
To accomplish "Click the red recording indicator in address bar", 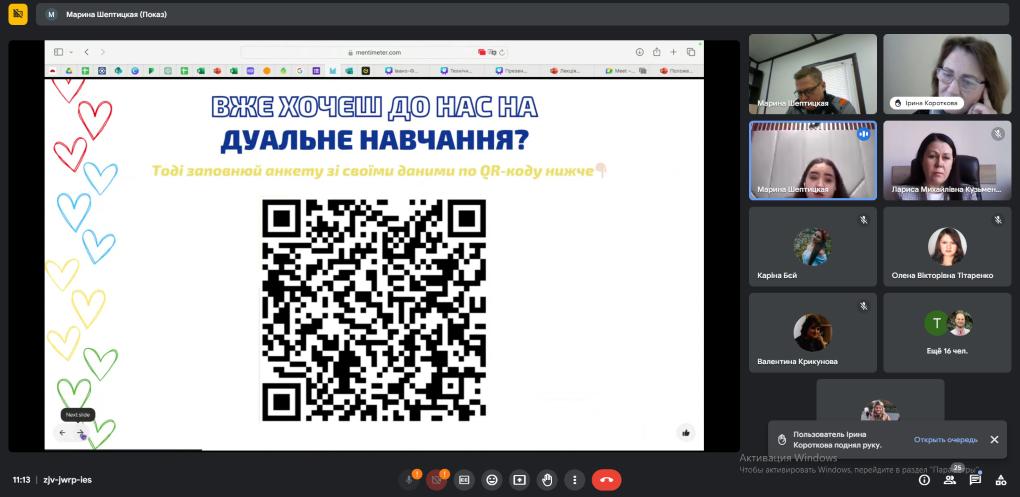I will (x=482, y=52).
